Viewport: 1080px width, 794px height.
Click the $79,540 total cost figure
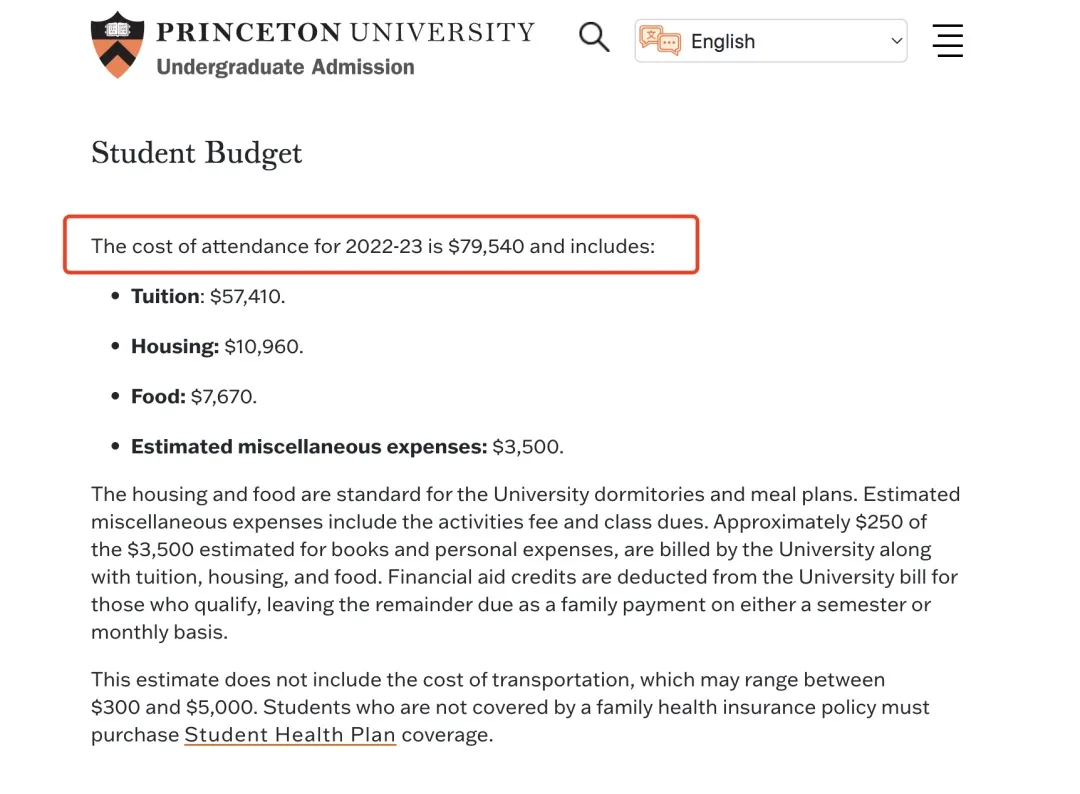pyautogui.click(x=486, y=246)
